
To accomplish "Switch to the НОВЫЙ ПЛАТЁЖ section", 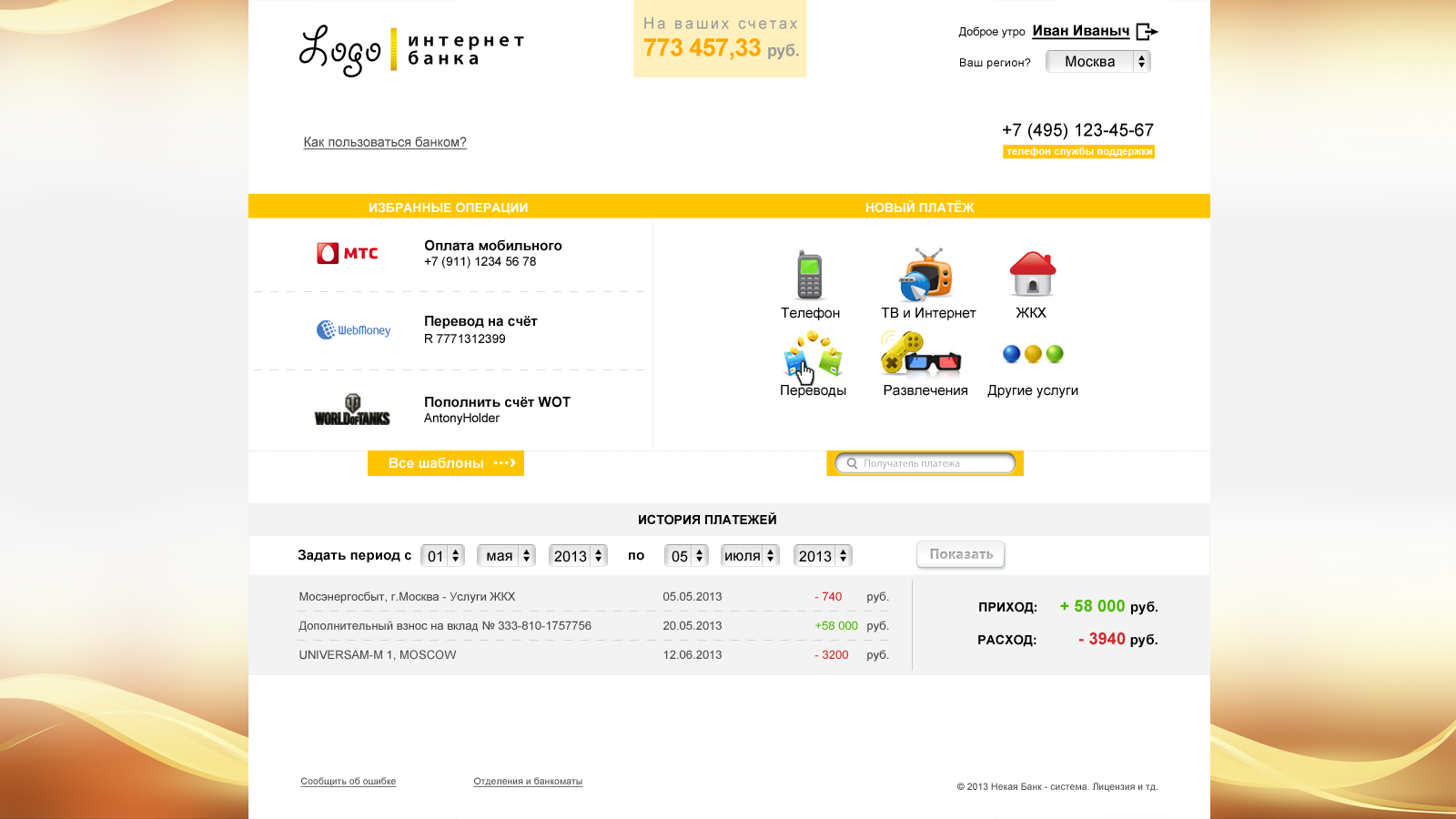I will tap(919, 207).
